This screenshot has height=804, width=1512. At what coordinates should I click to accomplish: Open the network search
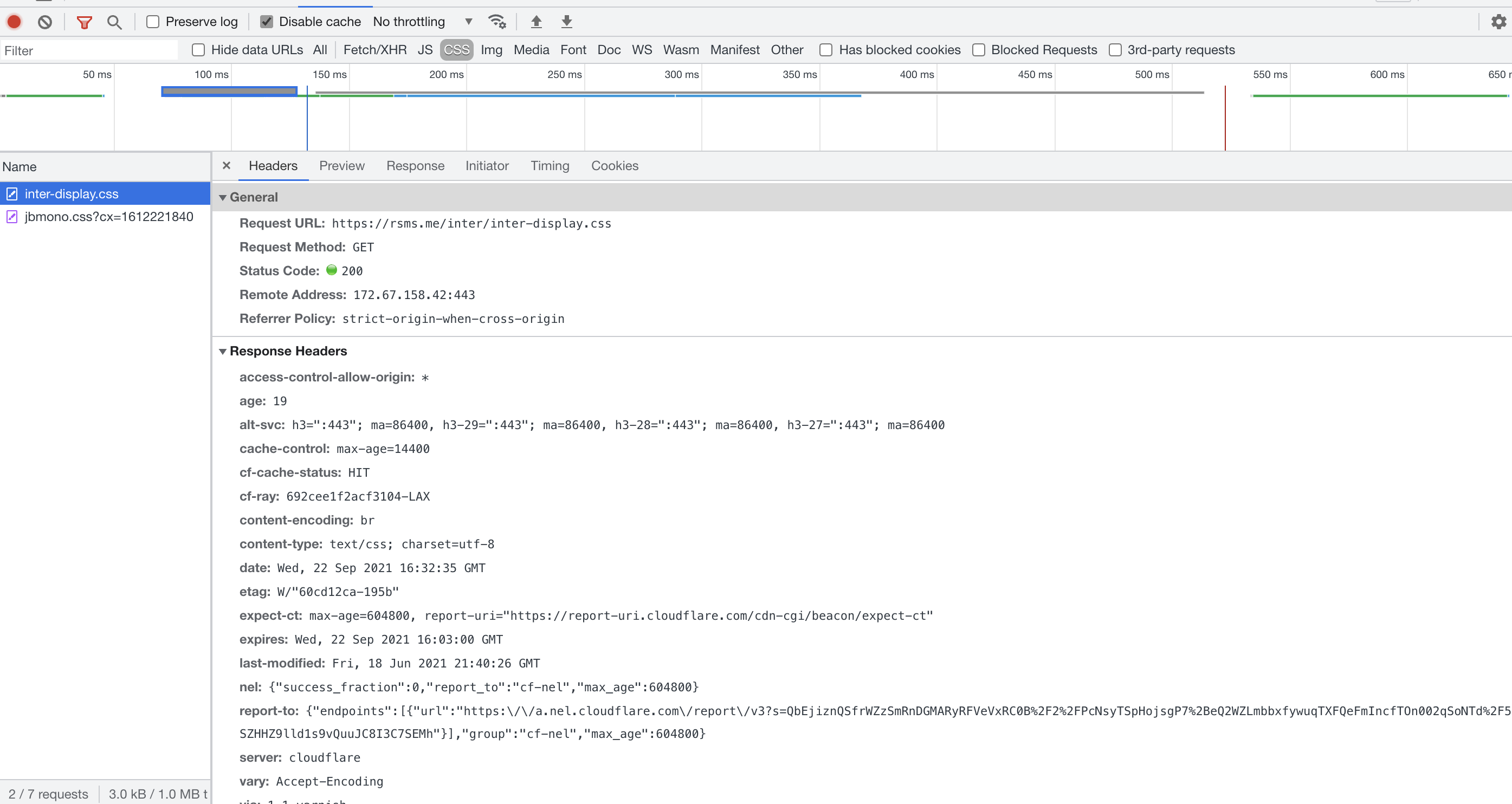(114, 21)
